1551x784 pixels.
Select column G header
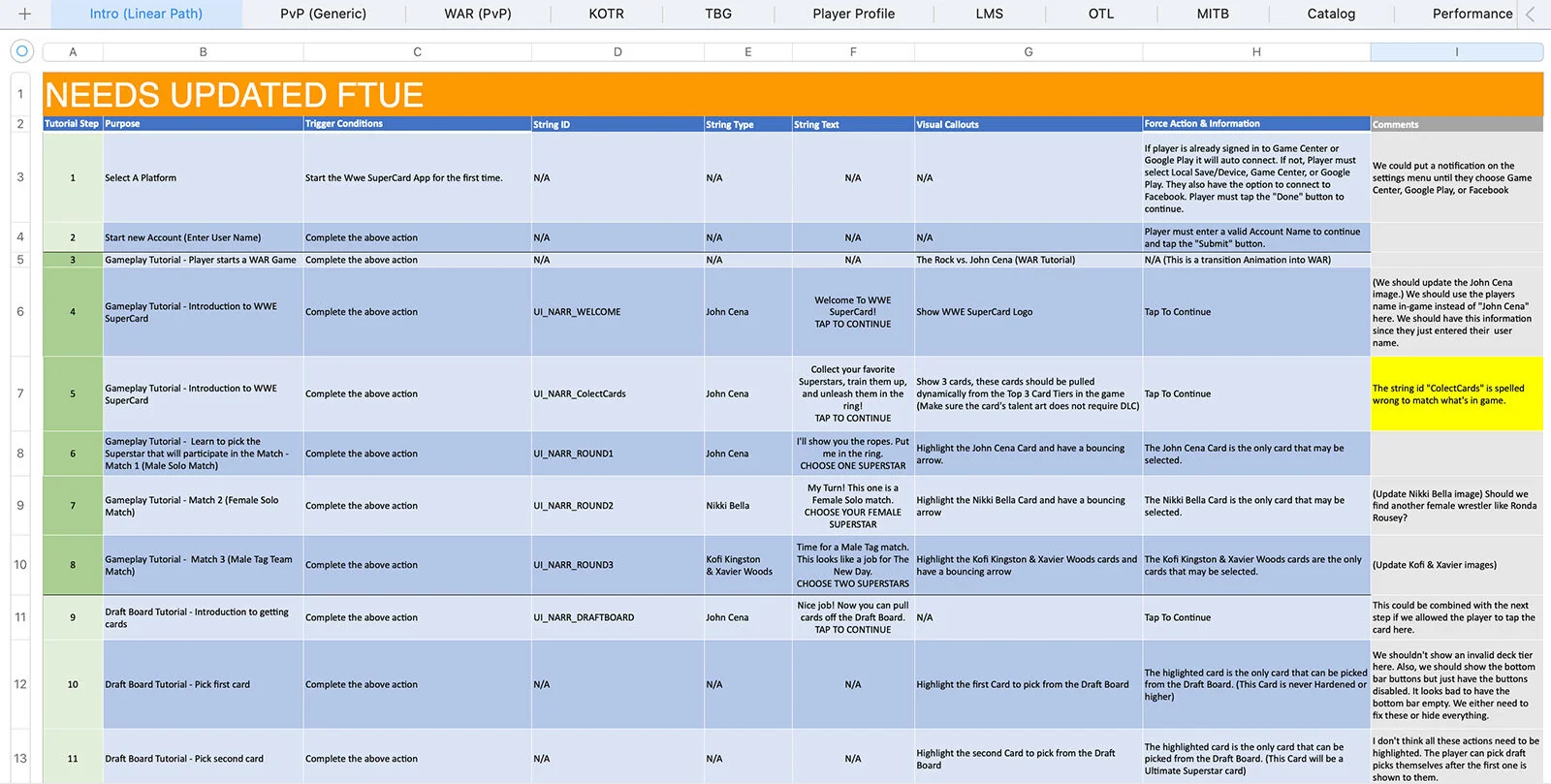point(1028,52)
